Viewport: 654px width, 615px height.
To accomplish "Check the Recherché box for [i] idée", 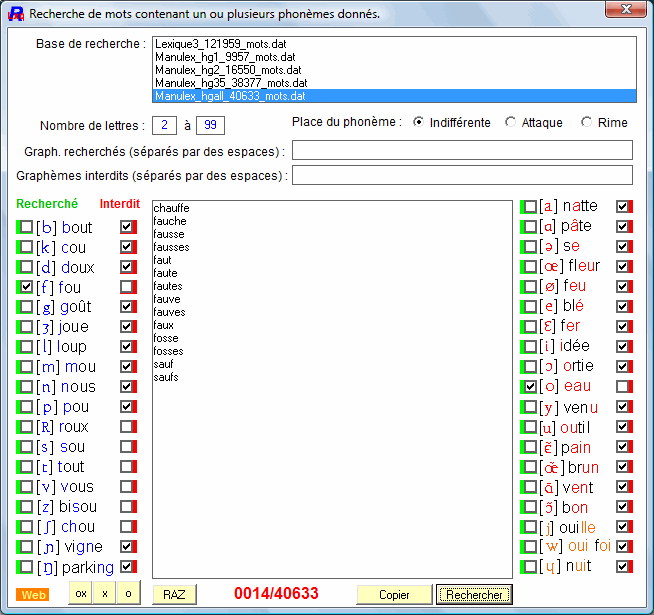I will tap(530, 346).
